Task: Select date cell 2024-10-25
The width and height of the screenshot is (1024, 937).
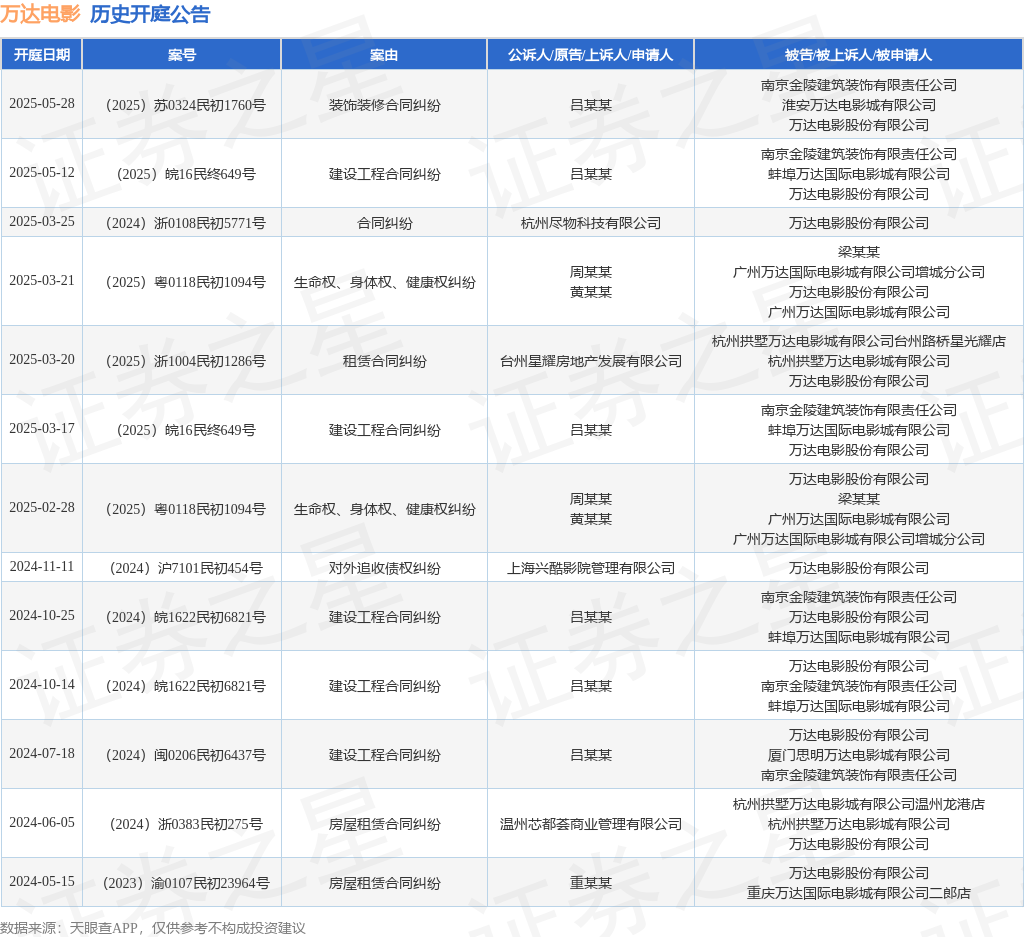Action: pos(42,616)
